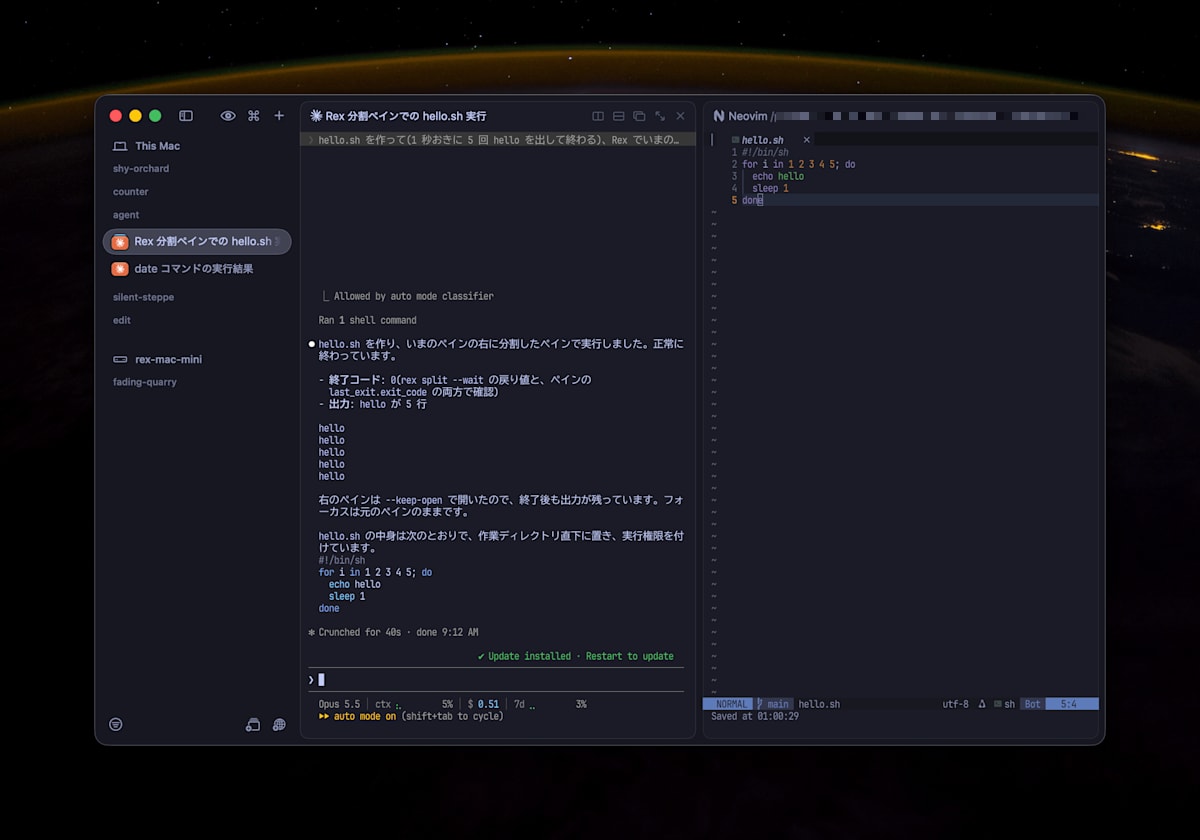Click the Neovim logo icon
Screen dimensions: 1200x840
click(x=718, y=116)
